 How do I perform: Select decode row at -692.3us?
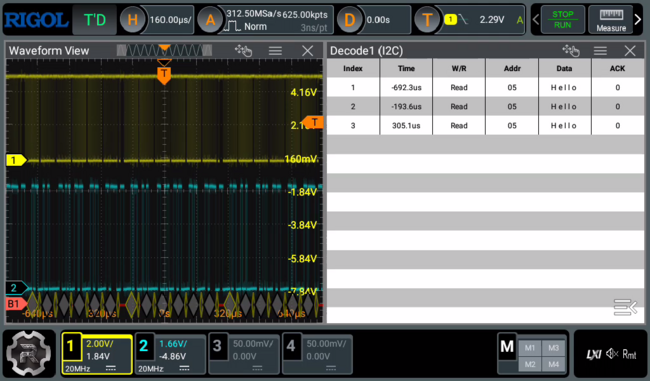485,87
